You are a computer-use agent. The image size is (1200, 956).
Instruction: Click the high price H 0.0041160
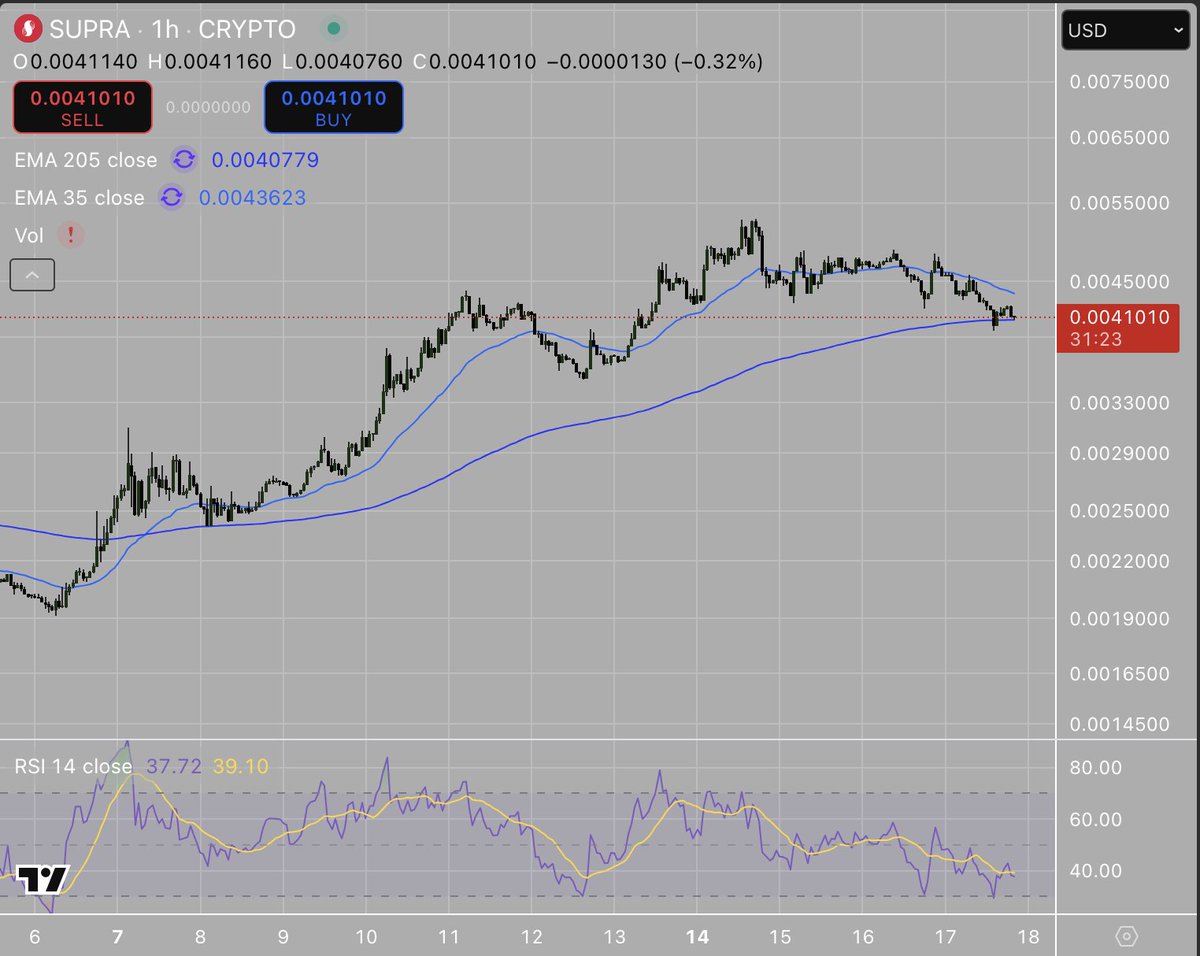tap(209, 62)
